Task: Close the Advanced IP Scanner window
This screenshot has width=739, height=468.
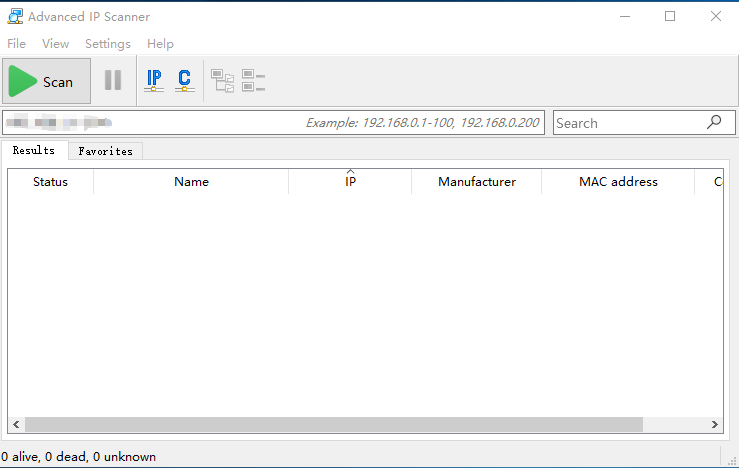Action: [x=715, y=16]
